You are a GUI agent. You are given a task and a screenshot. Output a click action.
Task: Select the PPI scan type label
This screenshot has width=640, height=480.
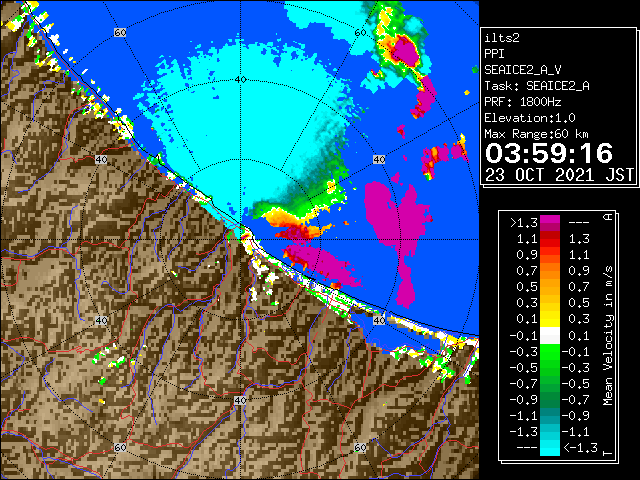(494, 54)
